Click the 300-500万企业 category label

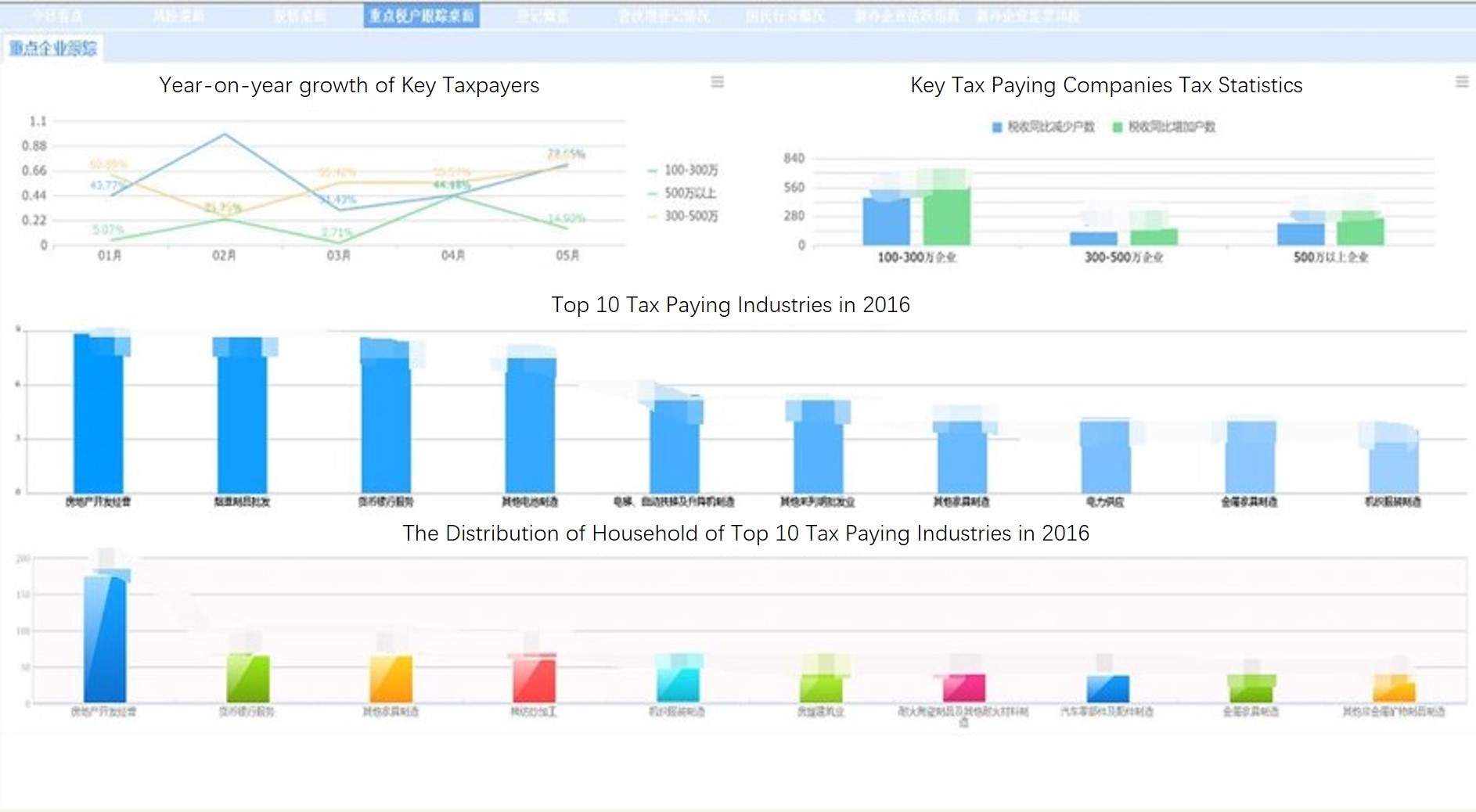tap(1124, 257)
